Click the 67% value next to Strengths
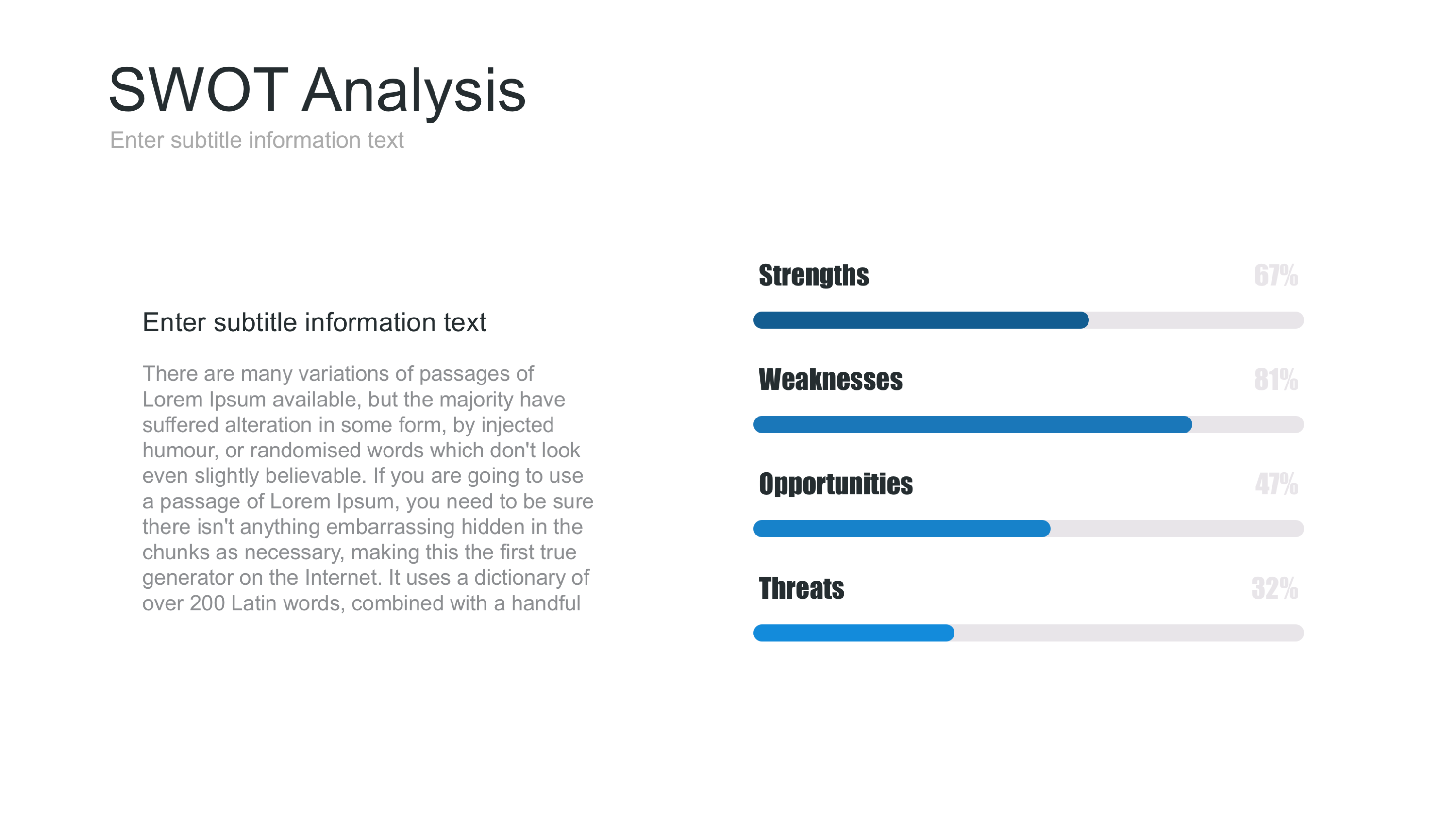1456x819 pixels. 1276,275
